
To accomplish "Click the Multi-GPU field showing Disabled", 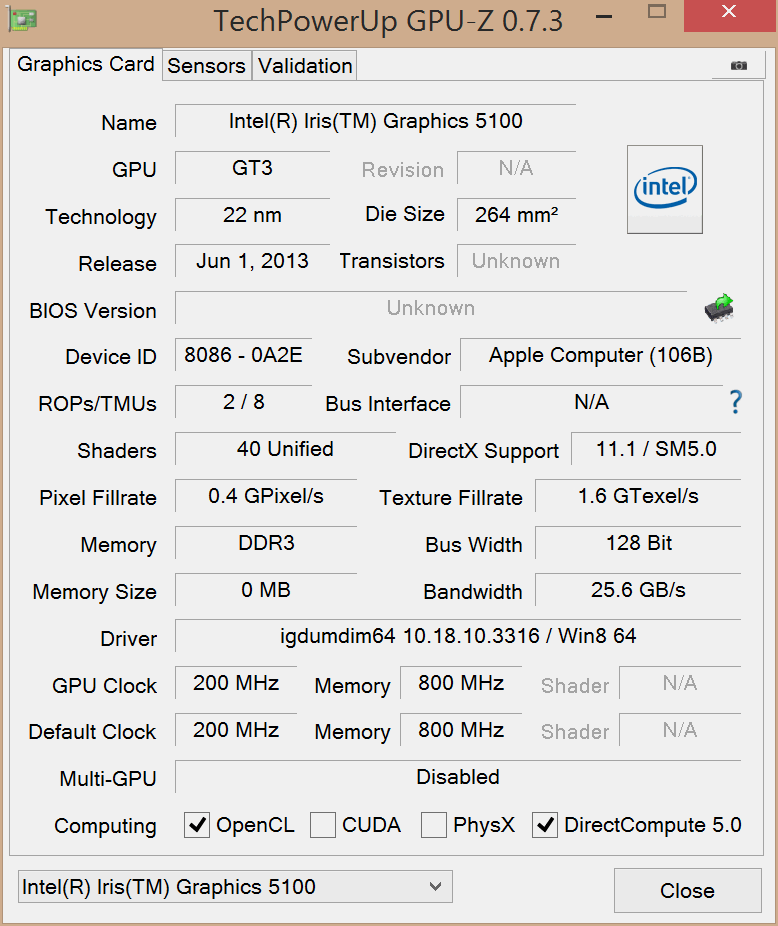I will (x=458, y=777).
